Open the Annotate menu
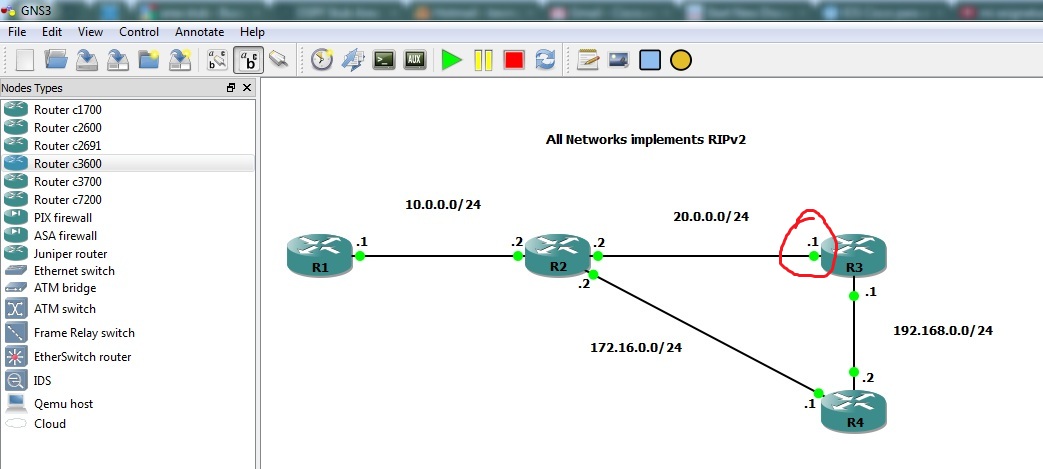This screenshot has height=469, width=1043. pos(200,32)
